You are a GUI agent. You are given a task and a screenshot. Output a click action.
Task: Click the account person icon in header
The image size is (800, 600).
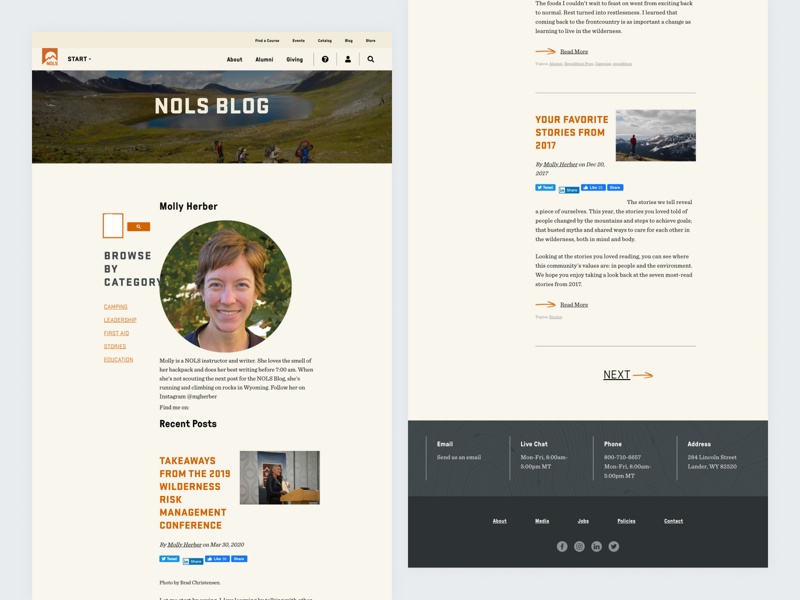(x=347, y=59)
